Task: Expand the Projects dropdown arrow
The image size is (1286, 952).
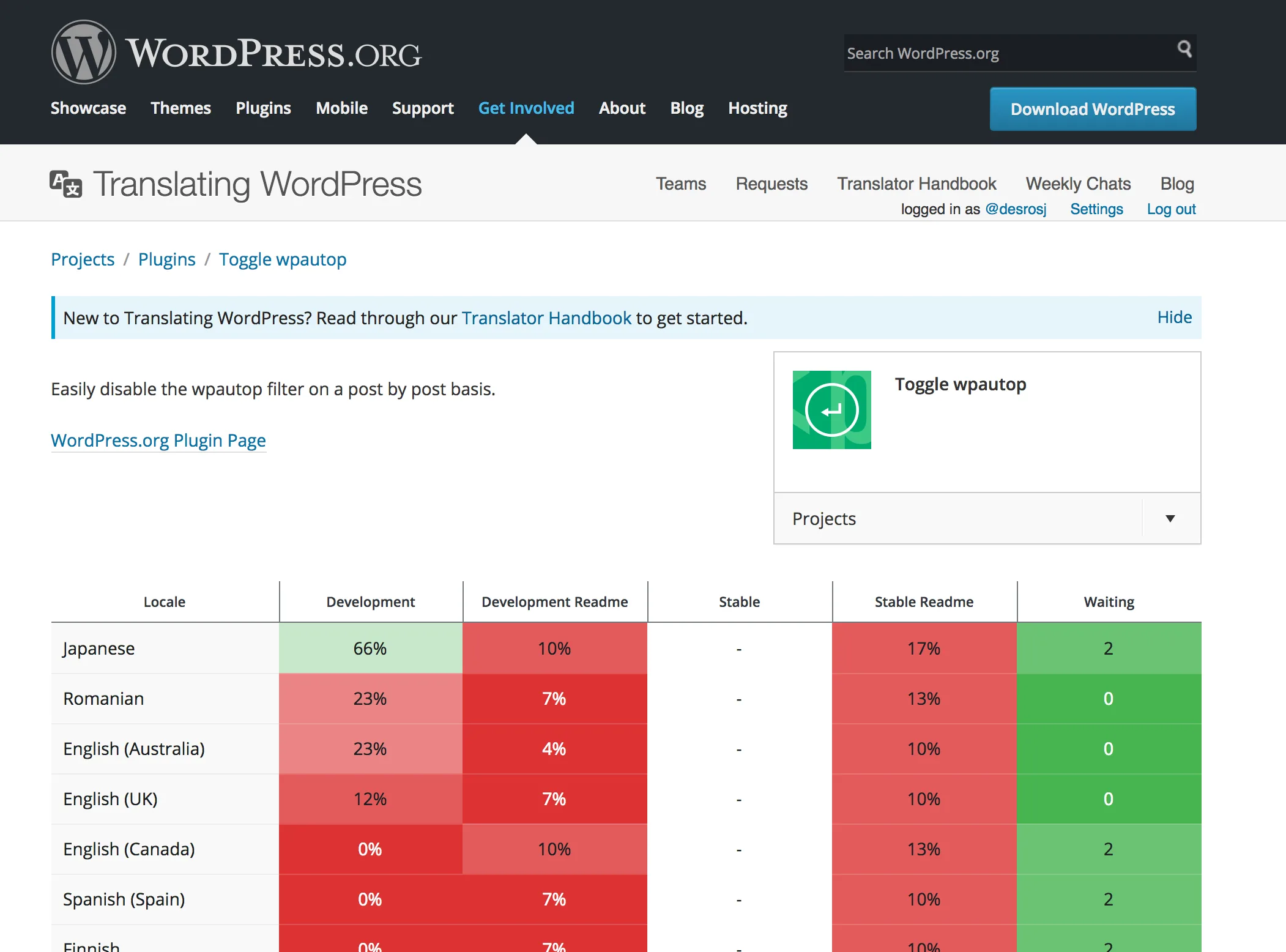Action: (1170, 519)
